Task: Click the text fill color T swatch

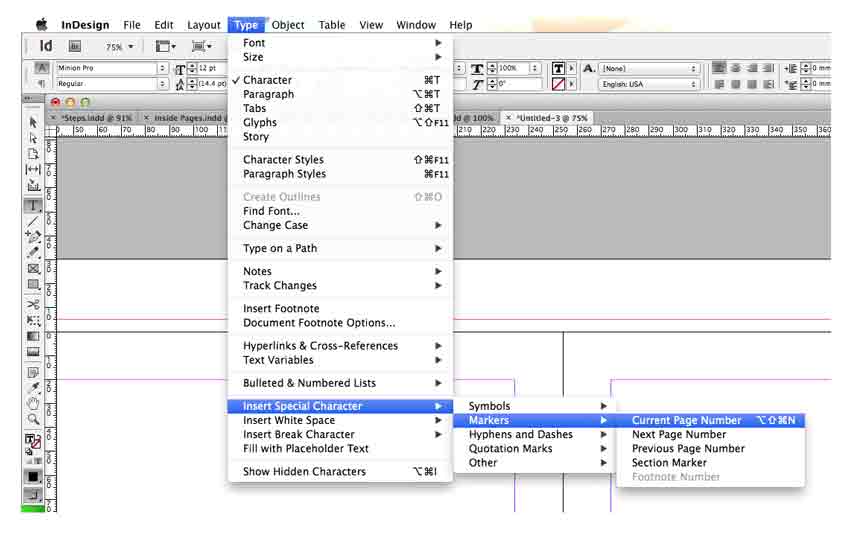Action: click(558, 68)
